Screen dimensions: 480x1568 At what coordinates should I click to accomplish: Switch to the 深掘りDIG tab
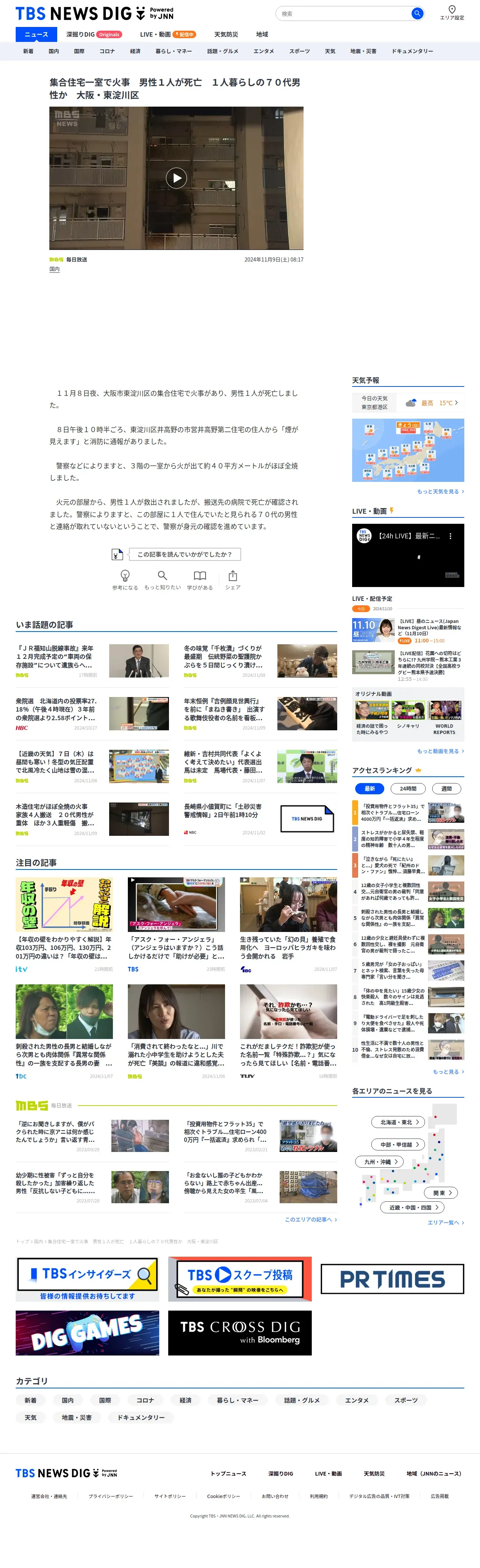click(x=94, y=34)
